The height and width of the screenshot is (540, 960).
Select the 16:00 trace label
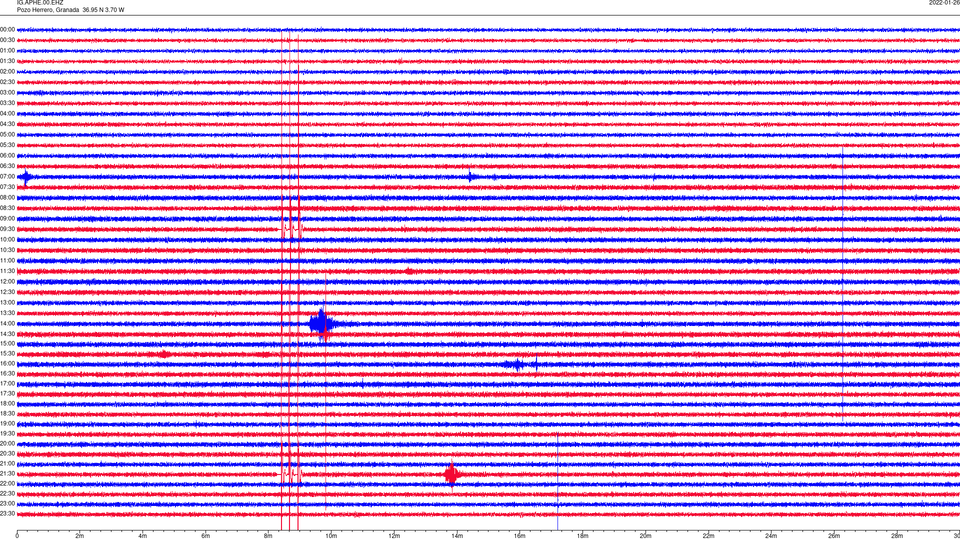[x=8, y=364]
